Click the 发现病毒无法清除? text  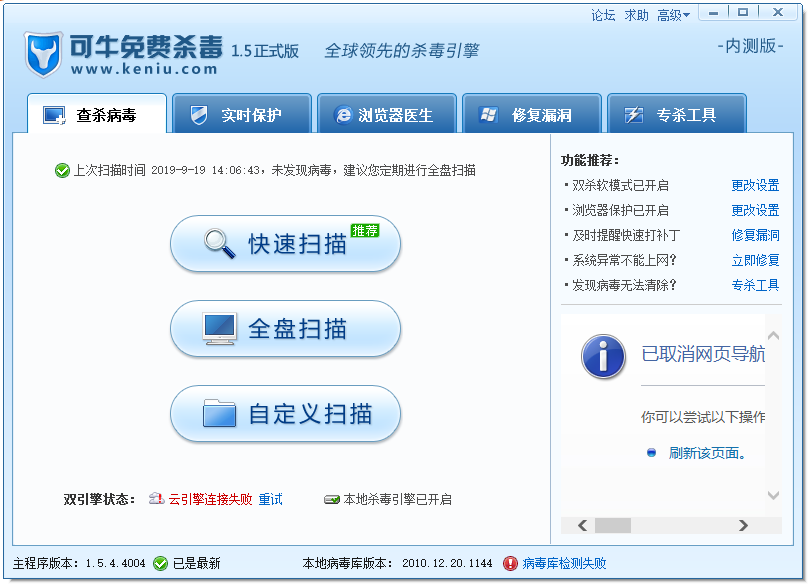coord(624,285)
